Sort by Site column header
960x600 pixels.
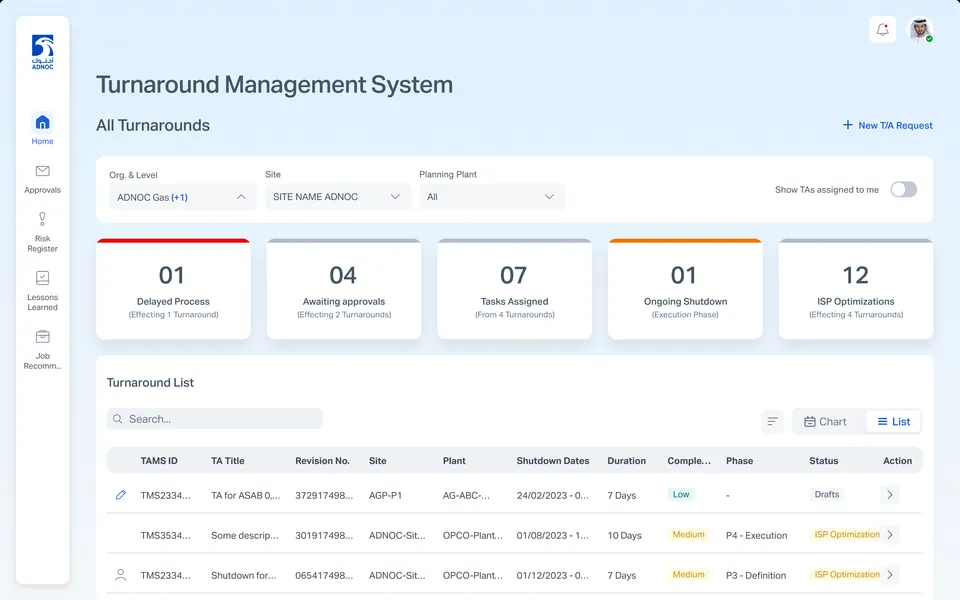point(378,460)
